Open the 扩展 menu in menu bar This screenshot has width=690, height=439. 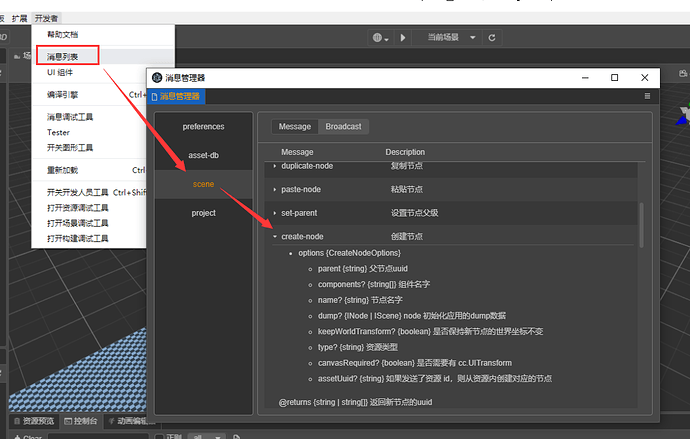19,18
